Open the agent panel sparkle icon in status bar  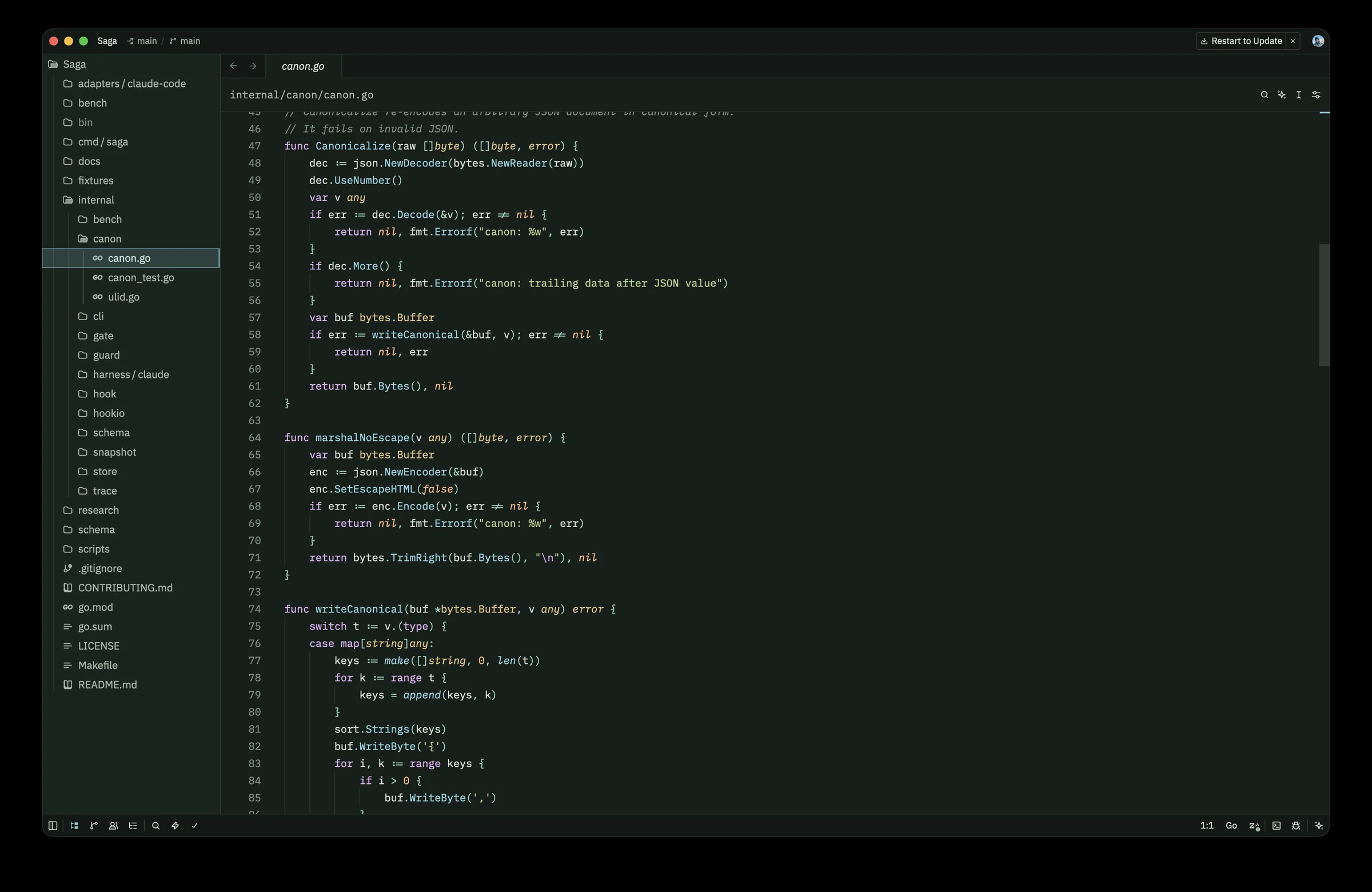pyautogui.click(x=1319, y=826)
